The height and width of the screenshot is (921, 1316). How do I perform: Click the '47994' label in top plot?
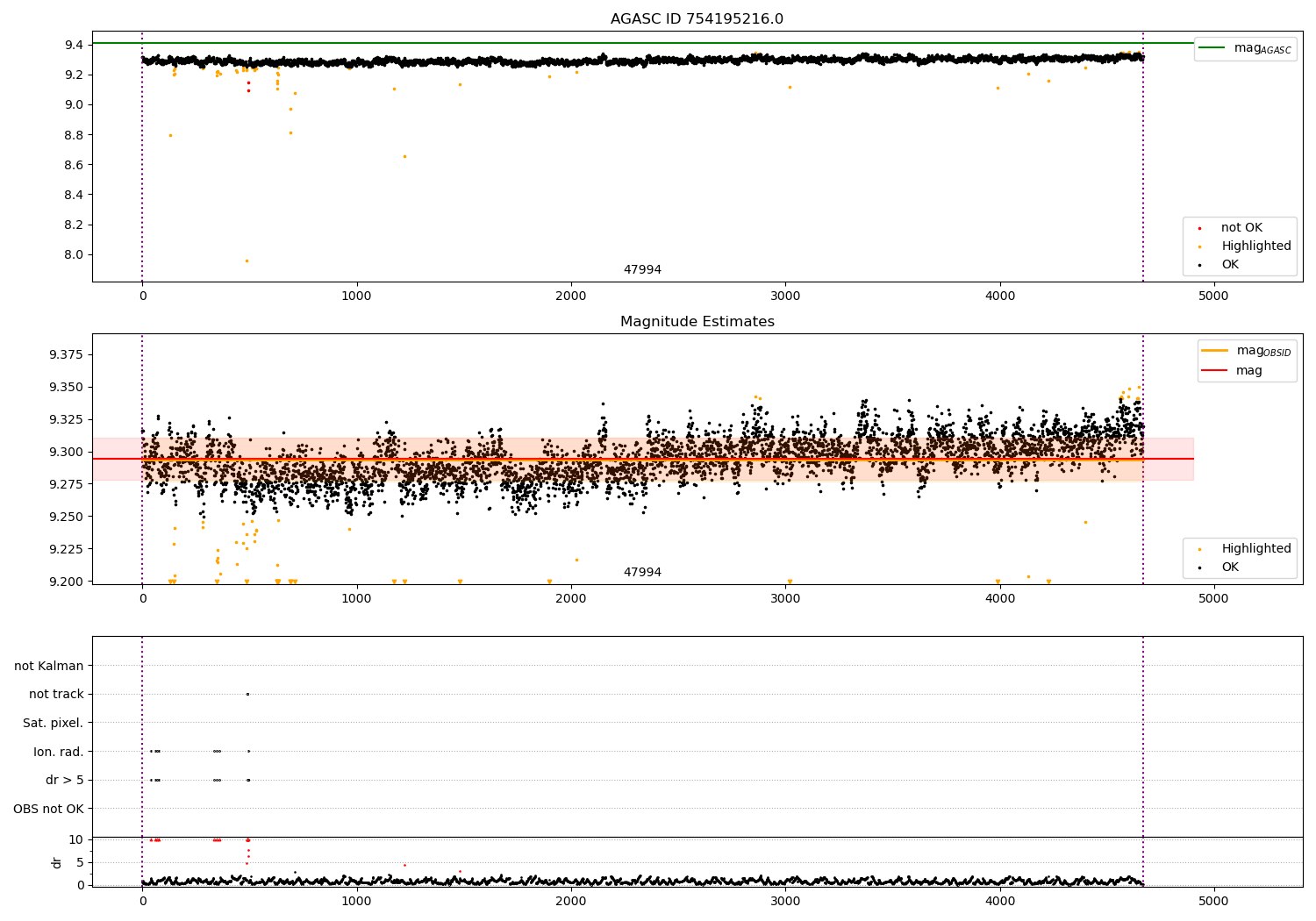(x=642, y=270)
